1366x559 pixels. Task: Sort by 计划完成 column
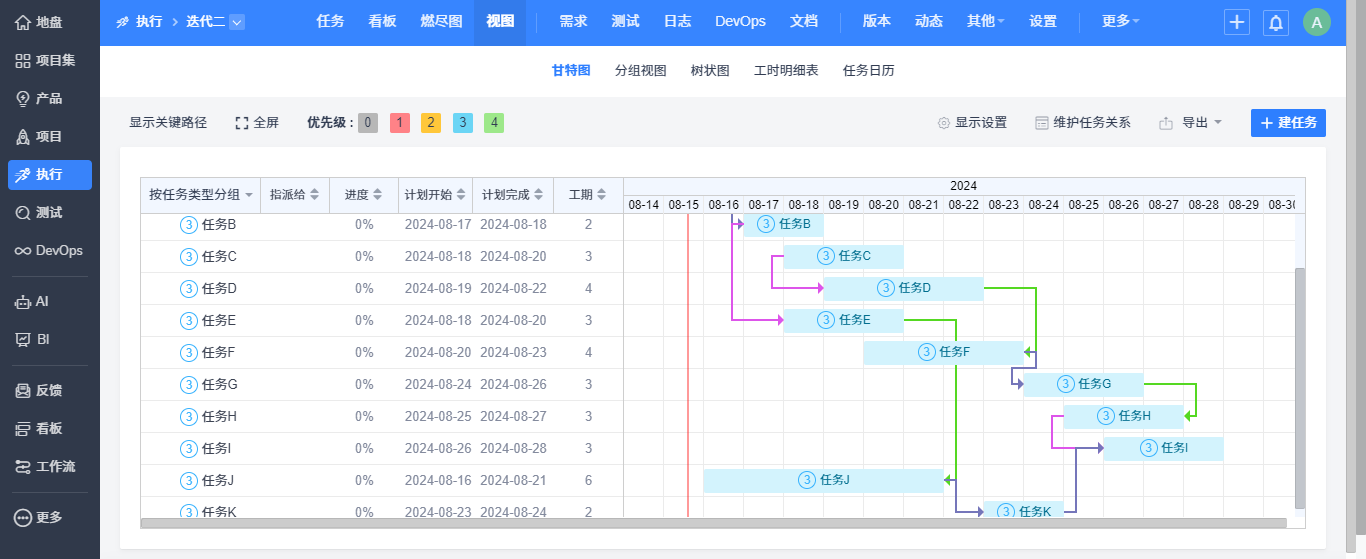click(513, 195)
